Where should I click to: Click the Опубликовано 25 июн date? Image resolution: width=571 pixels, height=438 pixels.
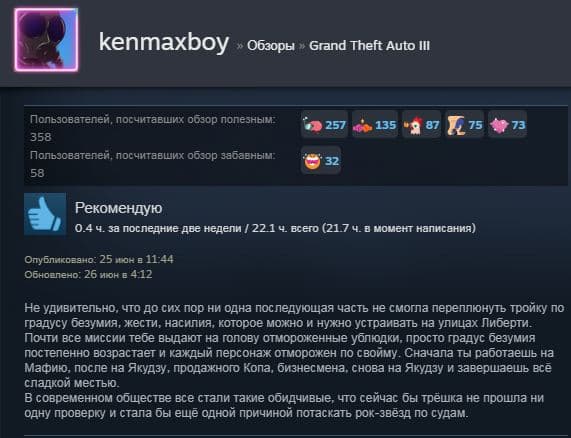[99, 259]
